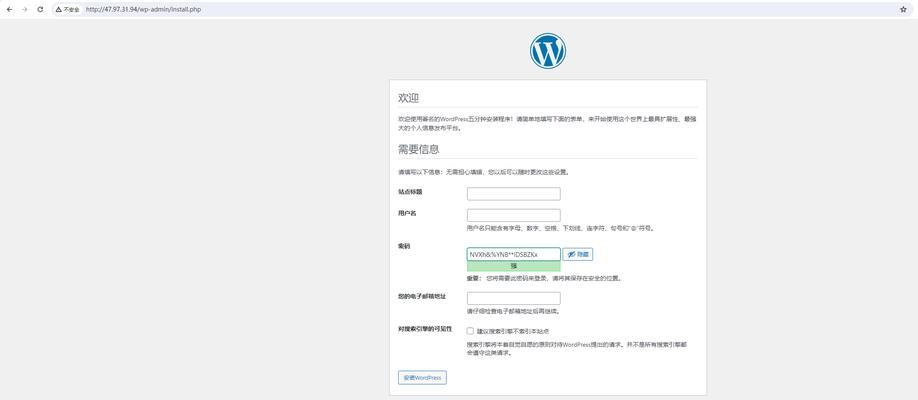Viewport: 918px width, 400px height.
Task: Click the 您的电子邮箱地址 label
Action: coord(422,296)
